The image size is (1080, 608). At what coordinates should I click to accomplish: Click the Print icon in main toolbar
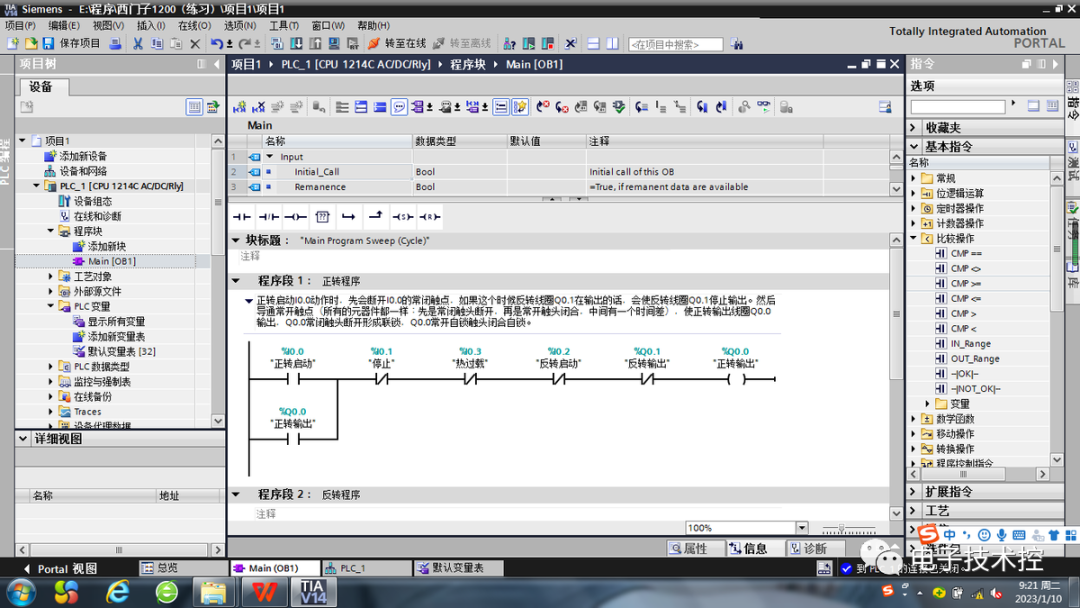115,43
